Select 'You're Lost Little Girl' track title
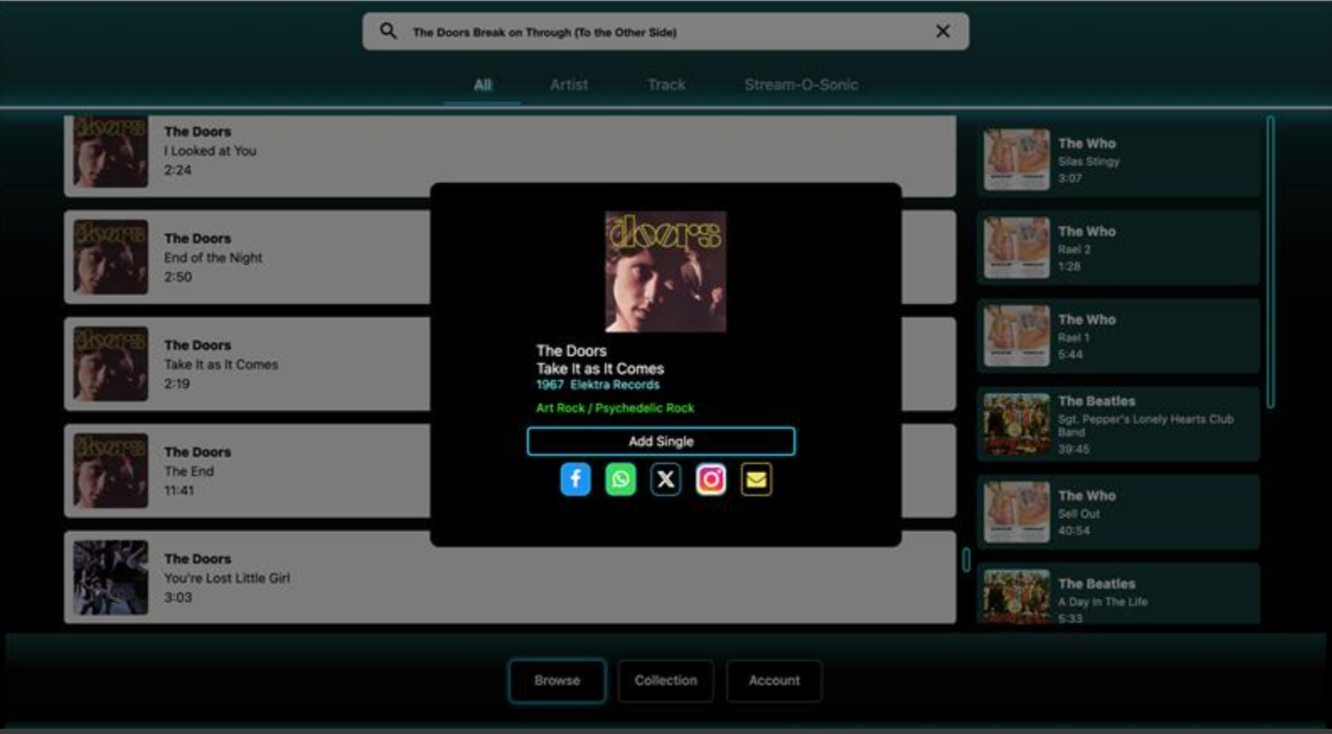Screen dimensions: 1332x734 pyautogui.click(x=227, y=578)
